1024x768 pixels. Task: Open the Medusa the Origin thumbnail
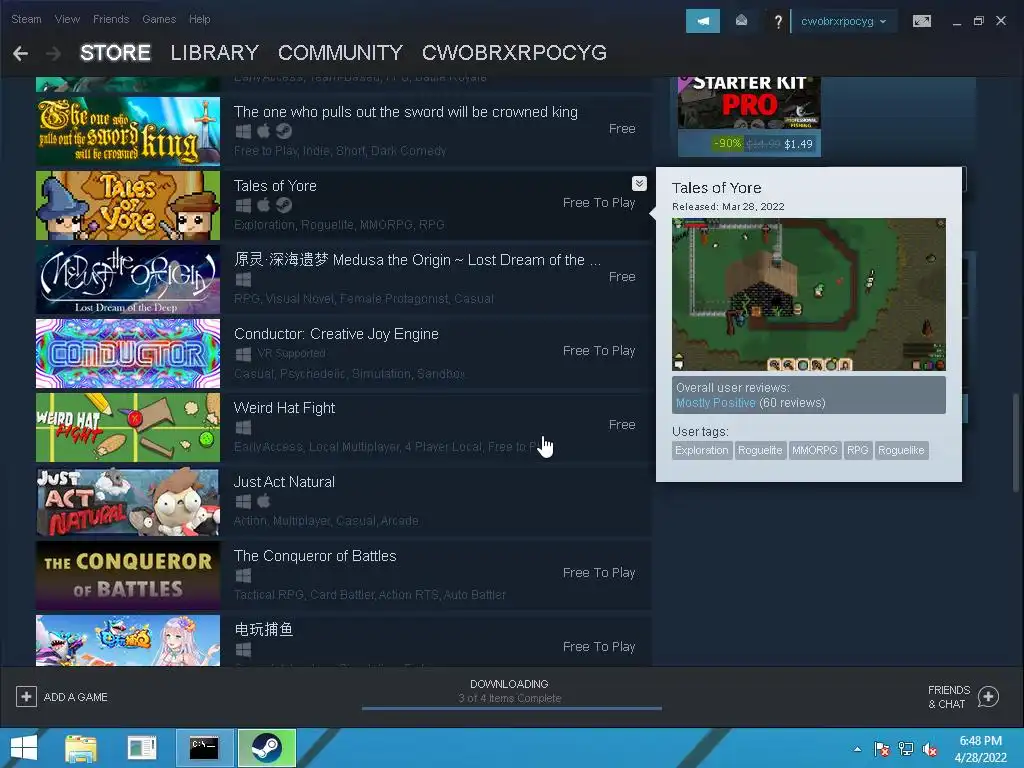[x=128, y=280]
